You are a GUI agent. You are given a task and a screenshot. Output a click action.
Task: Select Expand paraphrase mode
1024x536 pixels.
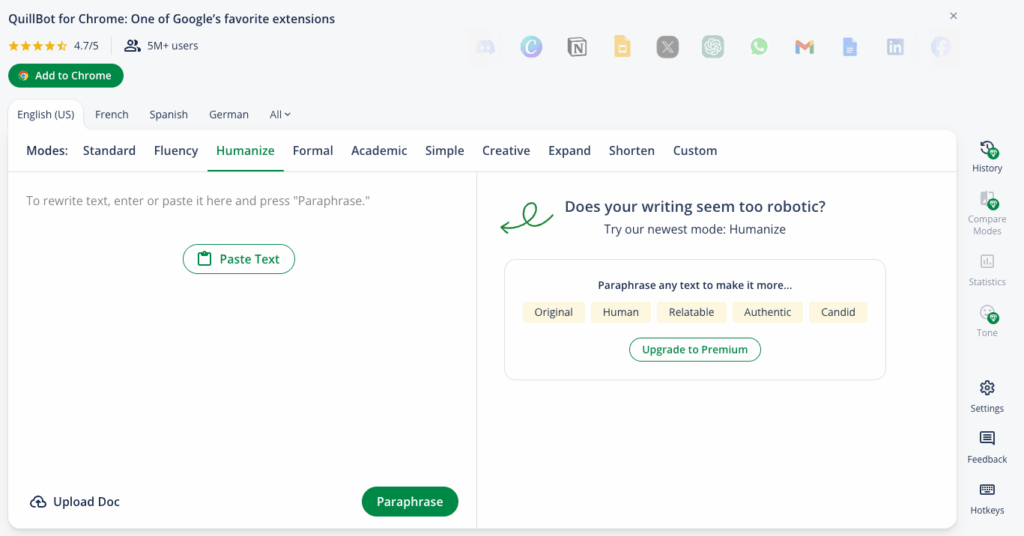click(x=569, y=151)
